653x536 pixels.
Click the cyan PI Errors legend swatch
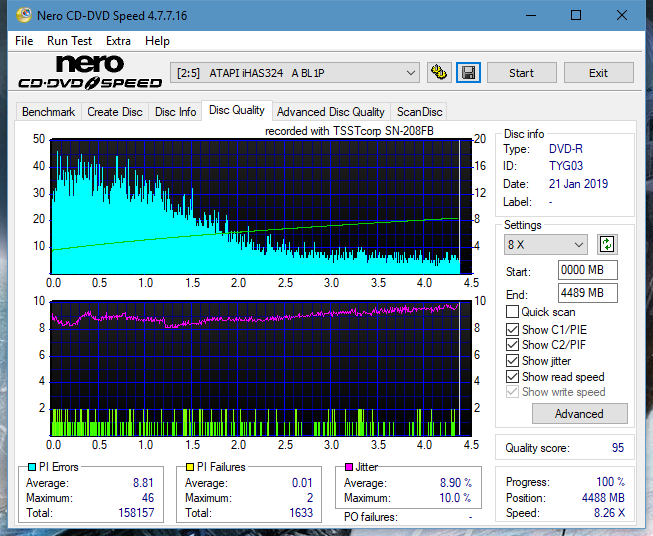tap(32, 467)
